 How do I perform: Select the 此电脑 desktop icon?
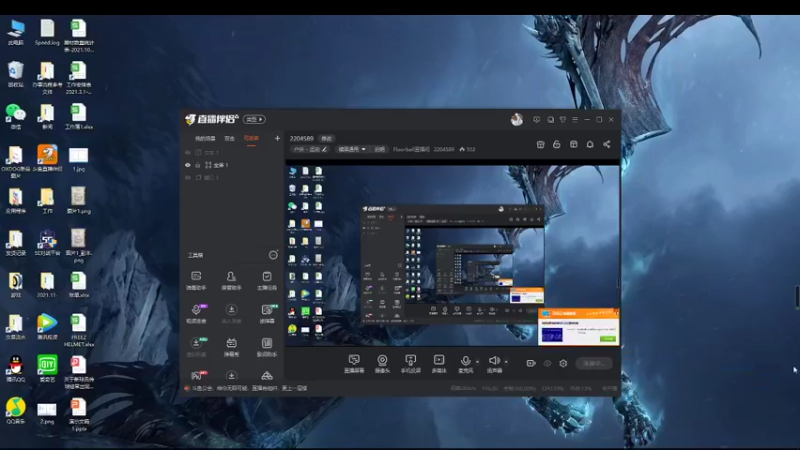coord(16,32)
